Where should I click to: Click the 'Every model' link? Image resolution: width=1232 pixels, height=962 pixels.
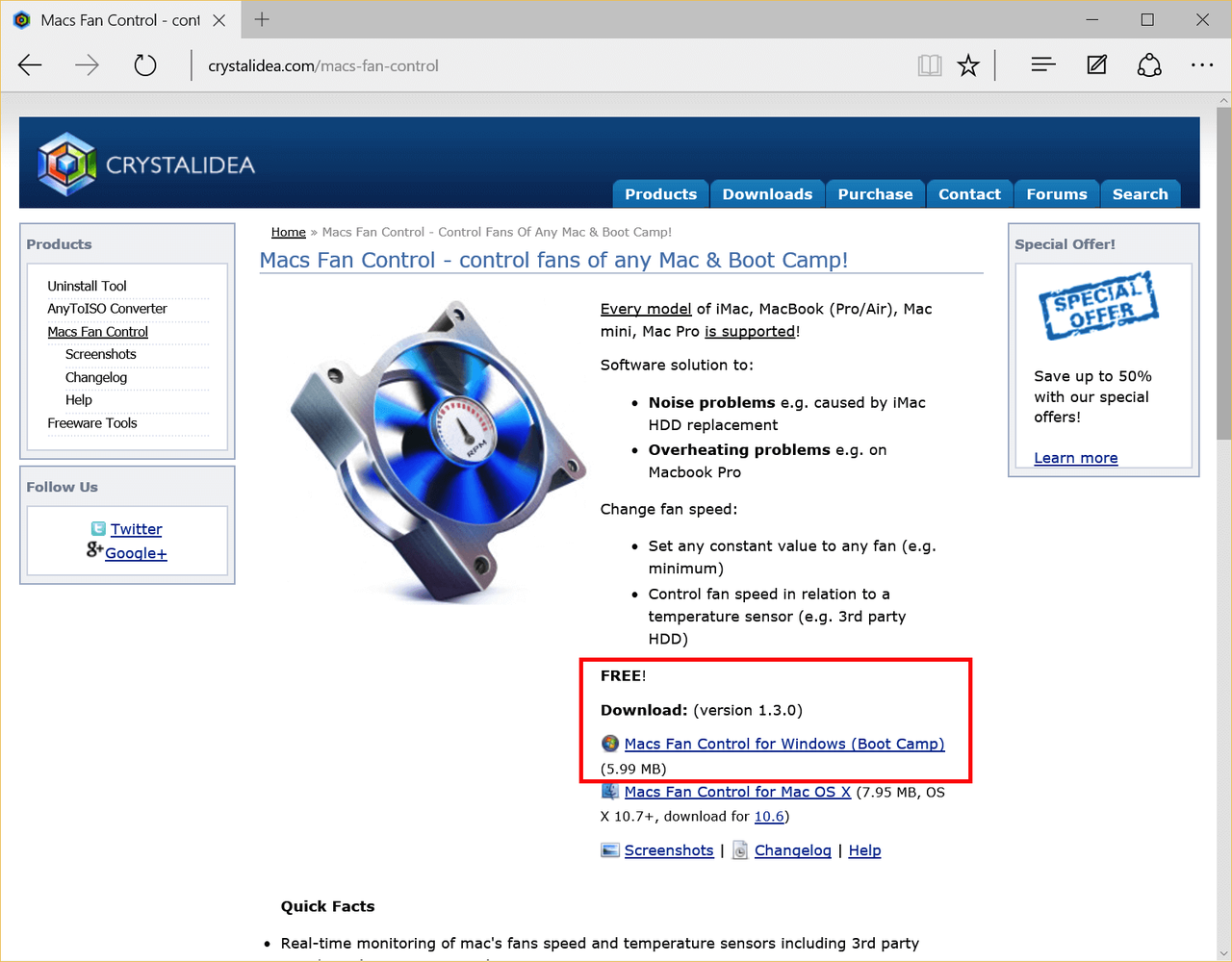646,309
